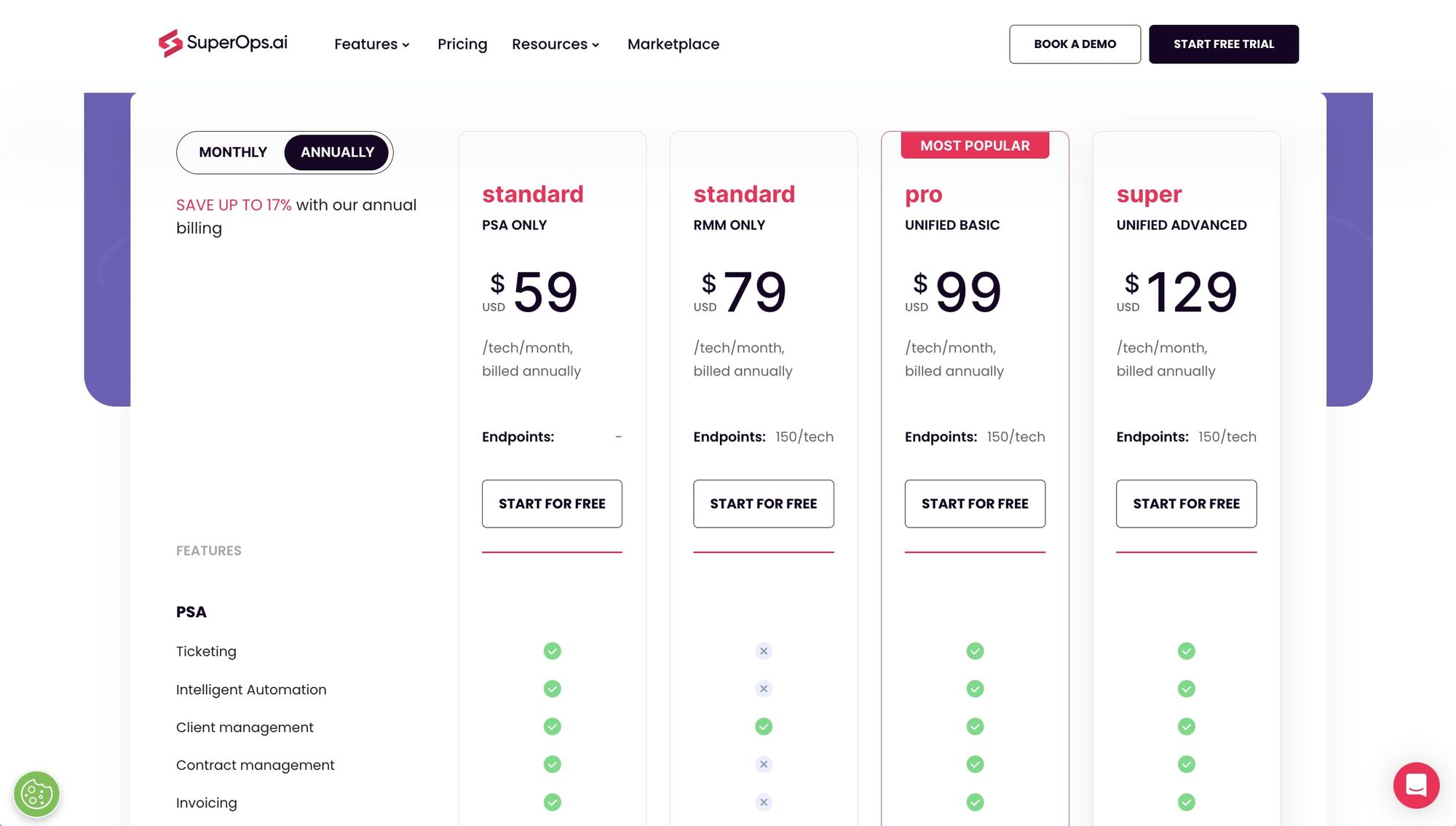Click Ticketing checkmark in PSA Only column
This screenshot has width=1456, height=826.
(x=552, y=651)
